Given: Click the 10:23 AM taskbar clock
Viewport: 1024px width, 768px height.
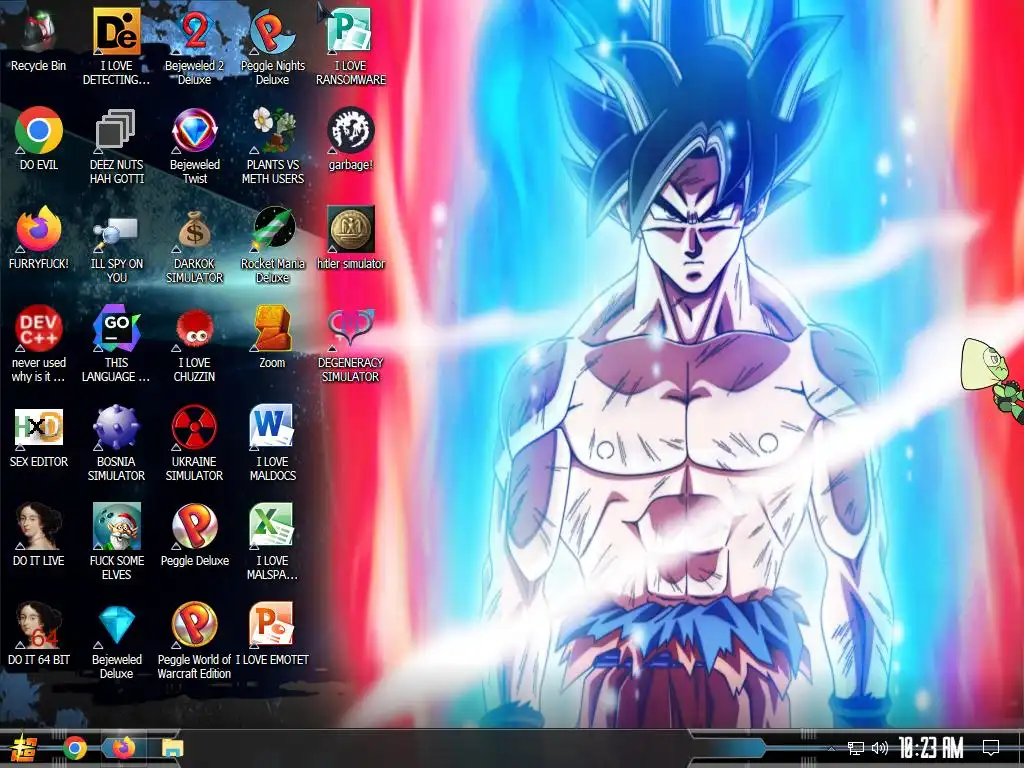Looking at the screenshot, I should coord(931,748).
